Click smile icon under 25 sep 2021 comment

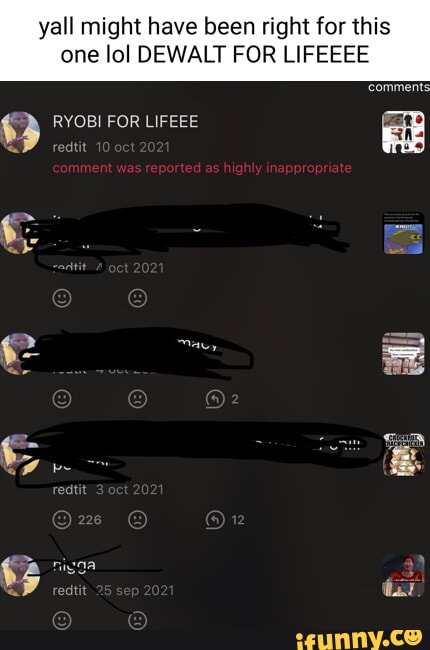tap(62, 621)
